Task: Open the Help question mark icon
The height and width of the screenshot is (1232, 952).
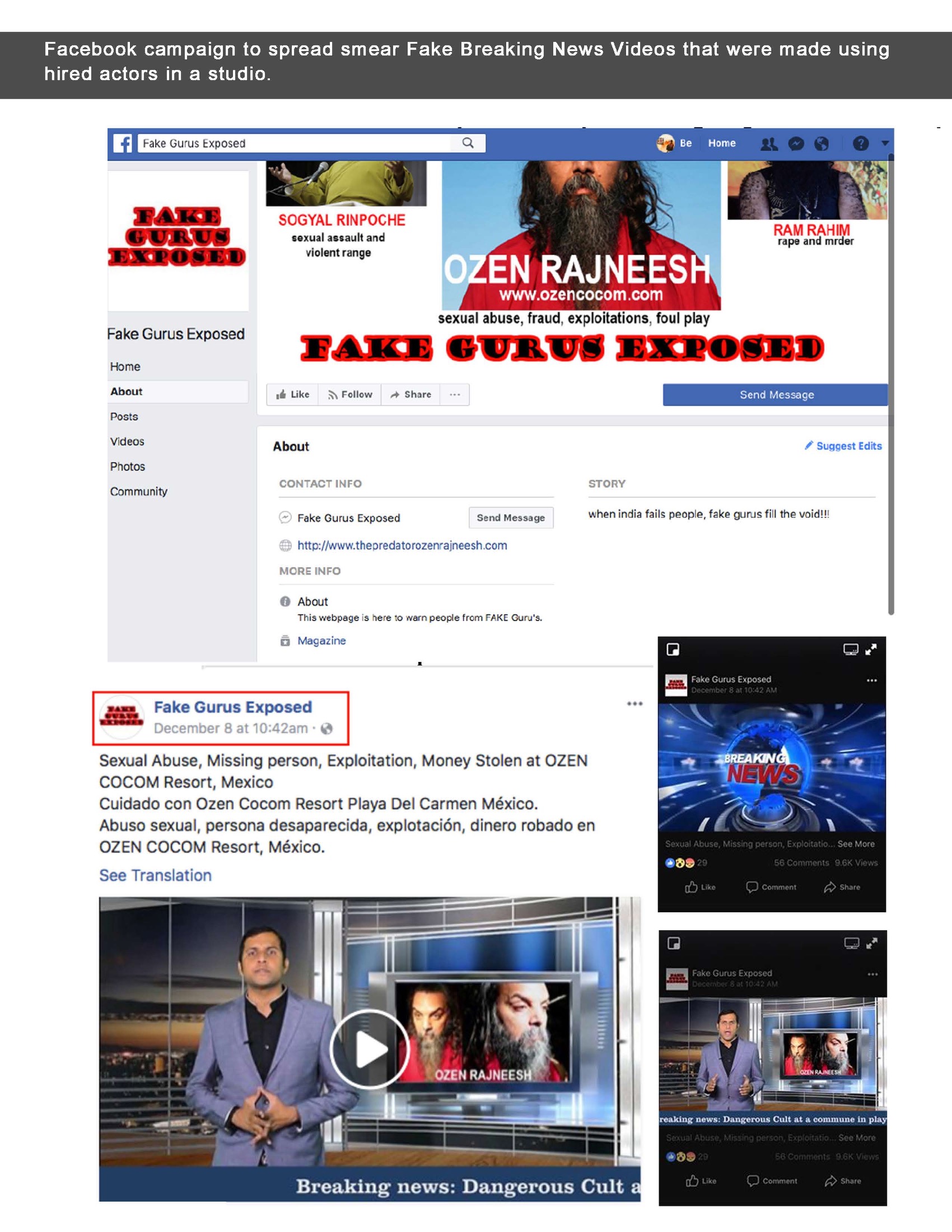Action: click(861, 143)
